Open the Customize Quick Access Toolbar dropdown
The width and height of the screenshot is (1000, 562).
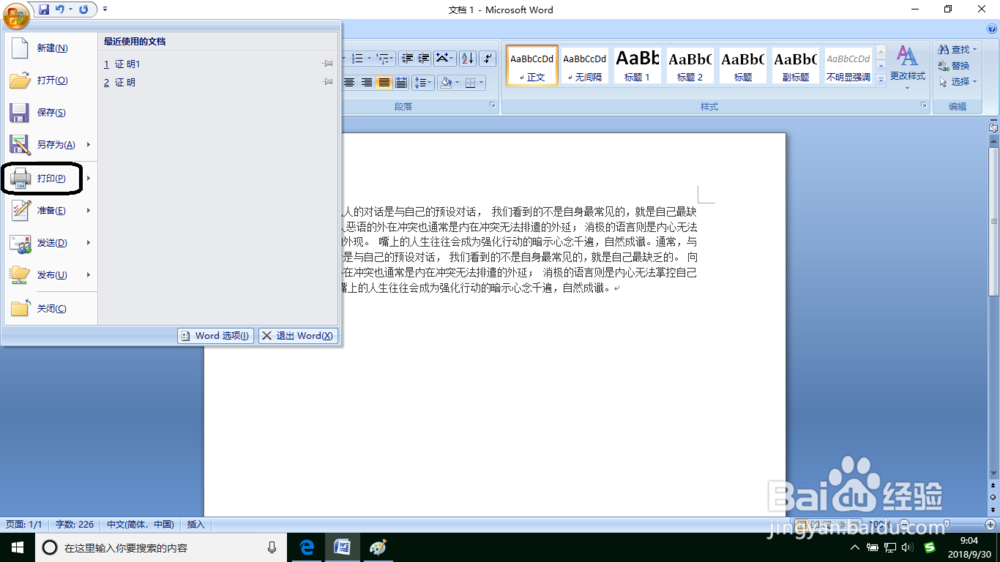pos(105,9)
